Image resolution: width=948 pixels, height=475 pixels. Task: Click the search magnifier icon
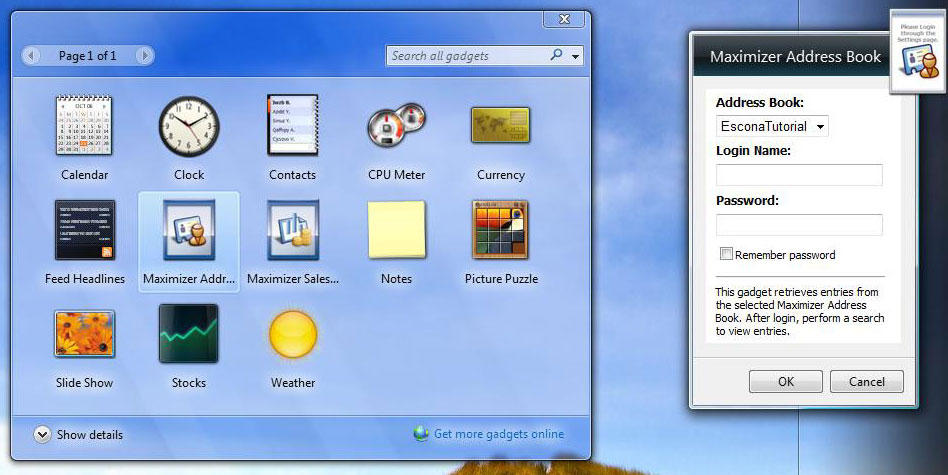pyautogui.click(x=556, y=55)
